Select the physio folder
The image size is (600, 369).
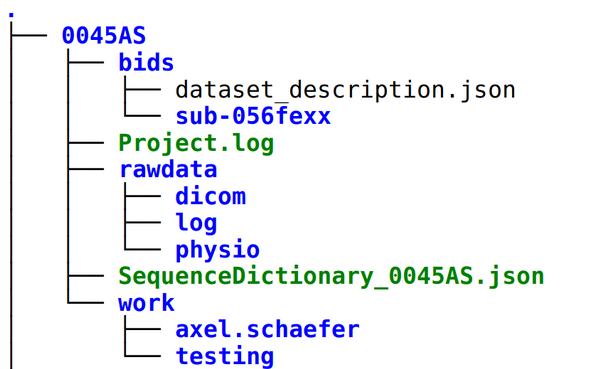[218, 250]
